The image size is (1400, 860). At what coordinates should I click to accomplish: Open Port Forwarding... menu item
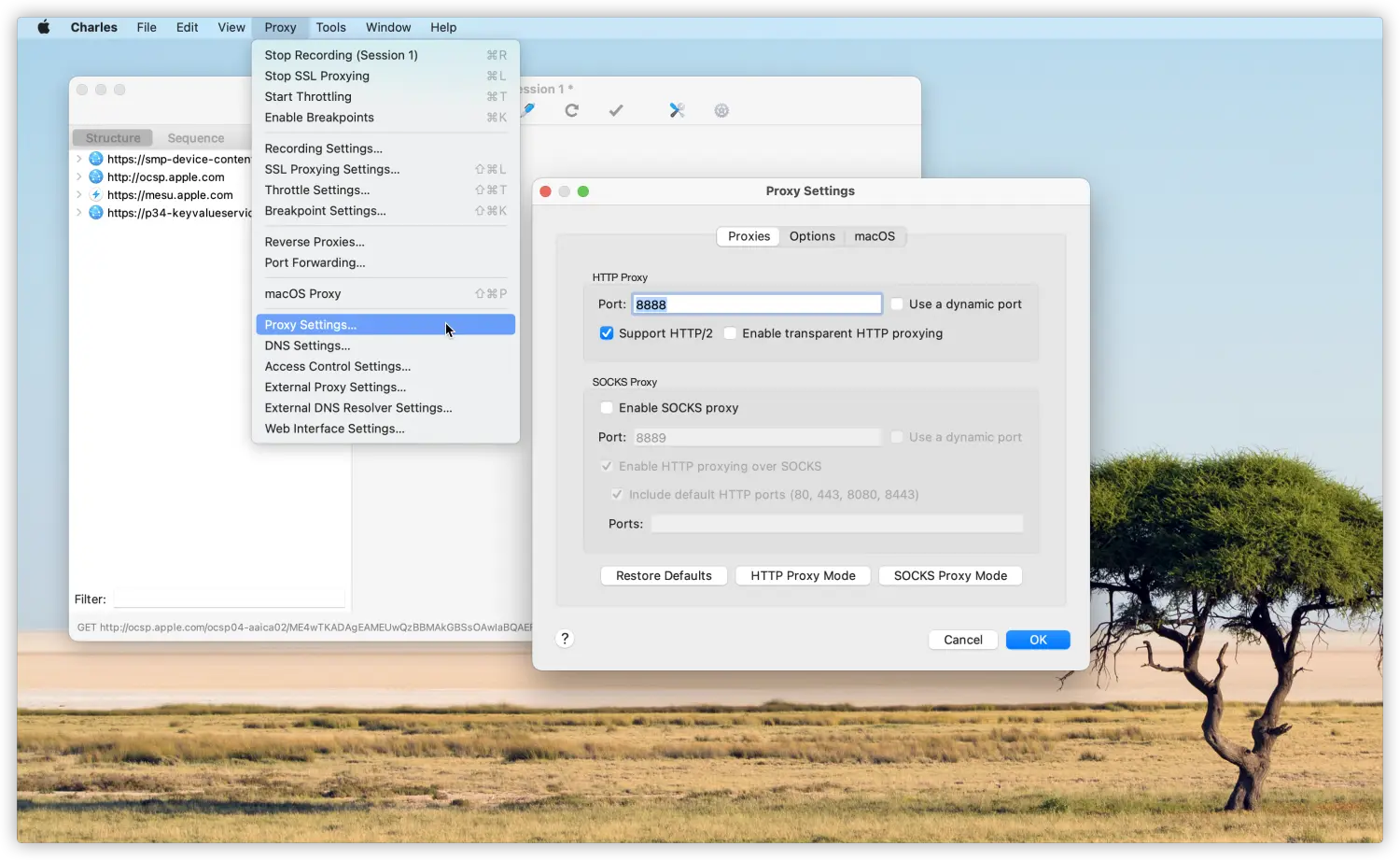click(385, 262)
